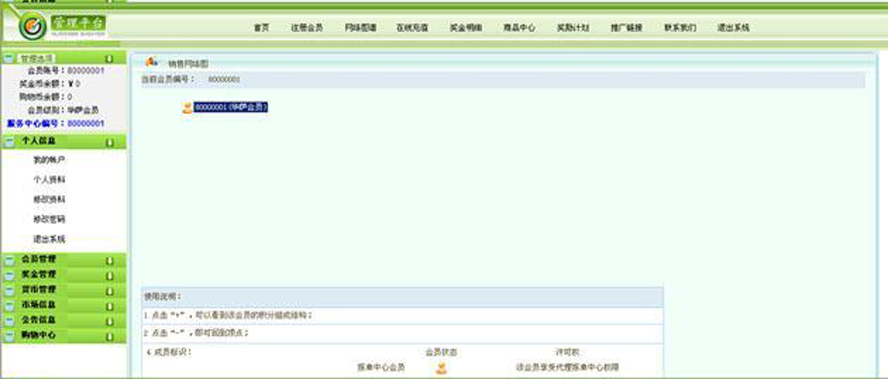Click 退出系统 under 个人信息 in the sidebar
The image size is (888, 379).
tap(49, 239)
